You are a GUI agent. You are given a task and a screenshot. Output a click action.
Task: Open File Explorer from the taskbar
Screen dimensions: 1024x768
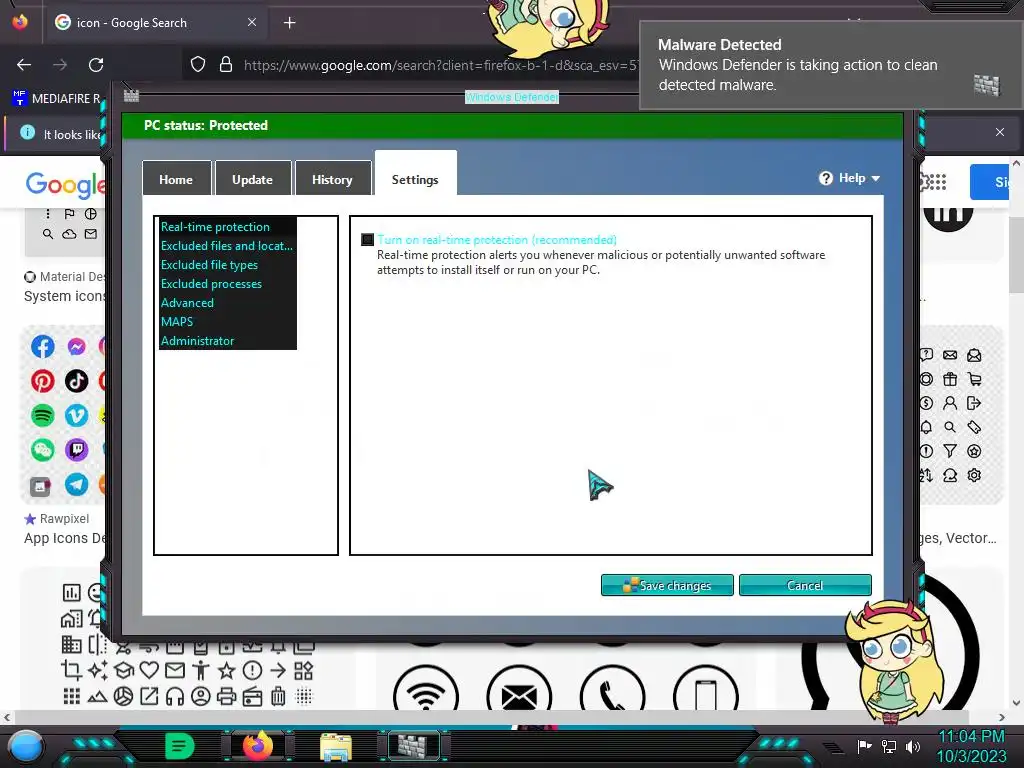336,746
